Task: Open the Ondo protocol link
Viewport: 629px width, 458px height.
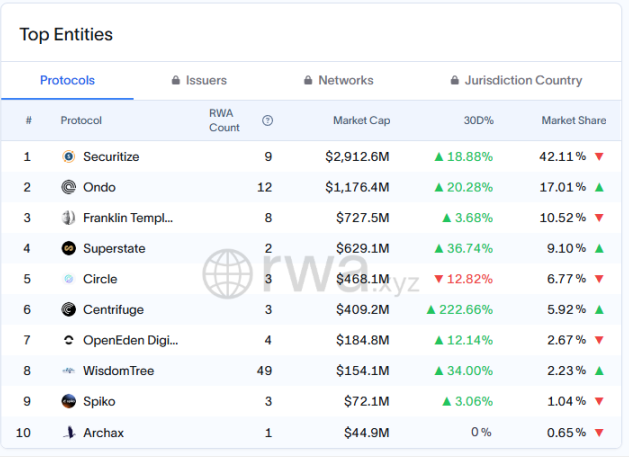Action: click(x=99, y=187)
